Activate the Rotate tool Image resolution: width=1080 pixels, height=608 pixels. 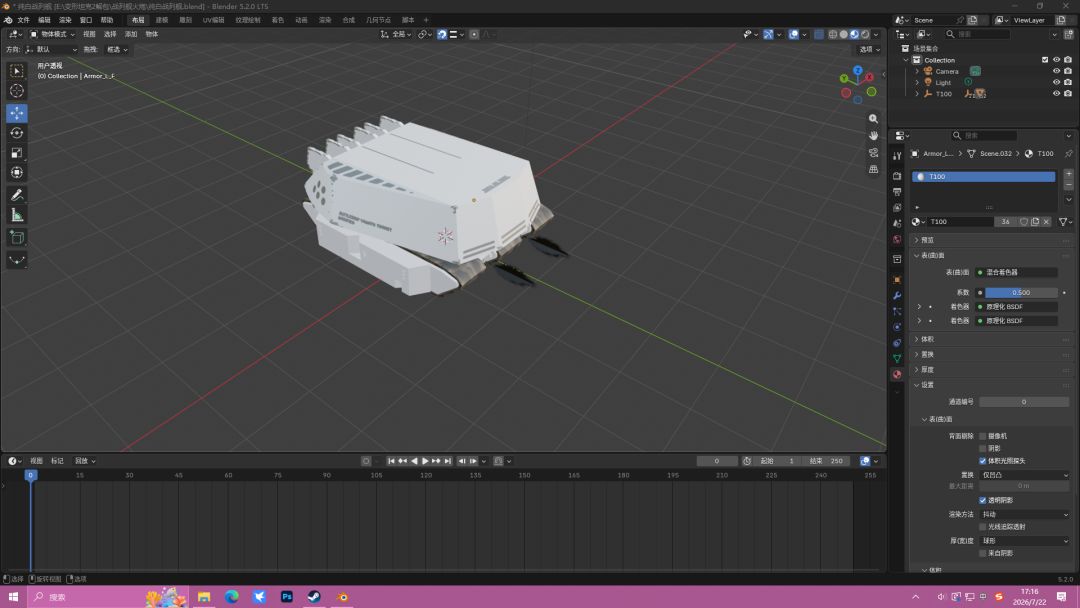[17, 133]
